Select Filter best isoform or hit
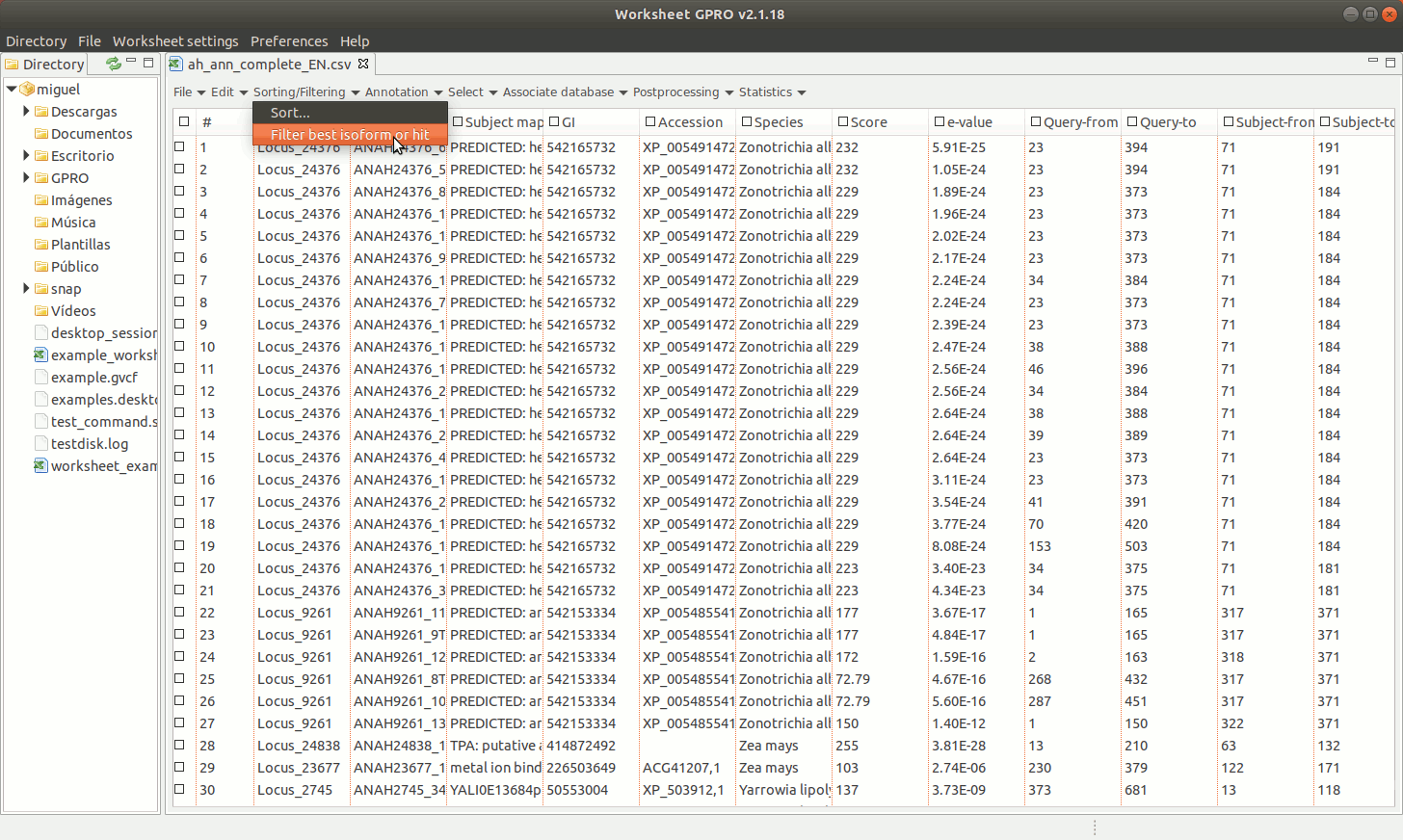The height and width of the screenshot is (840, 1403). 349,135
